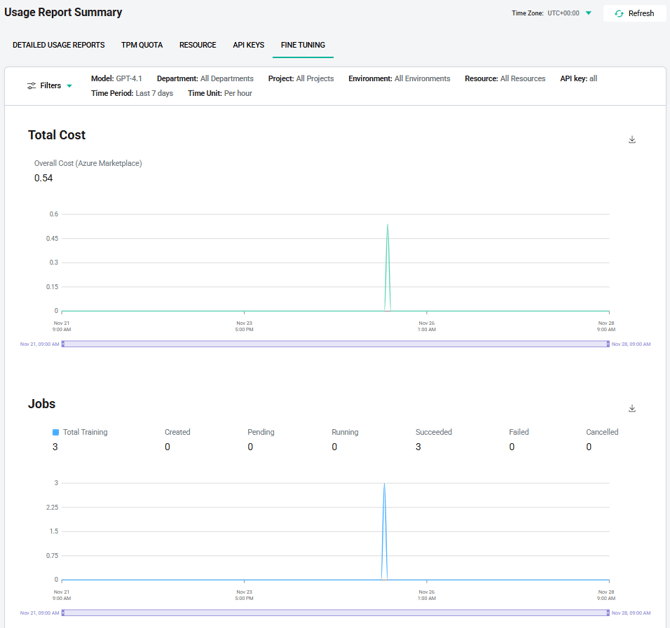
Task: Click Total Cost range slider left handle
Action: (x=63, y=344)
